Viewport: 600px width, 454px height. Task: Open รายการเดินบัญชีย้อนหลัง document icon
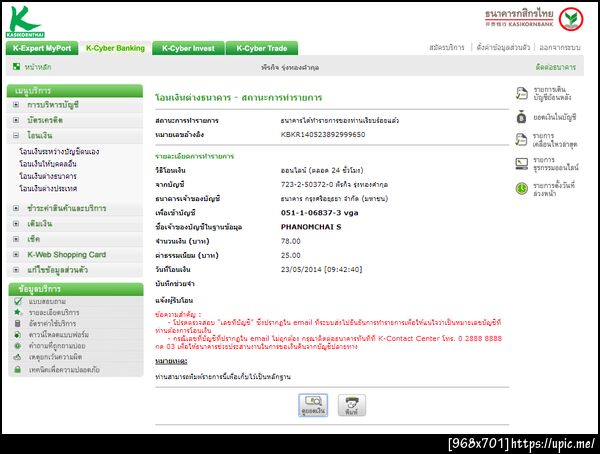(x=522, y=93)
